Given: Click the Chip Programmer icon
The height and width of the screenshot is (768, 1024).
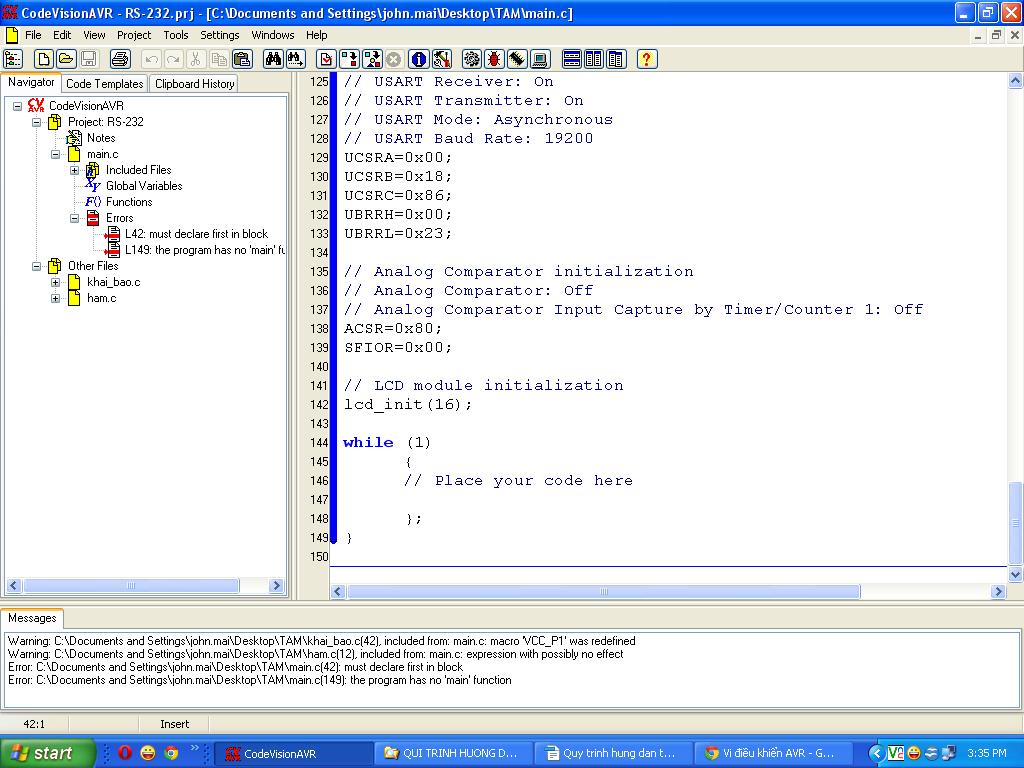Looking at the screenshot, I should 517,59.
